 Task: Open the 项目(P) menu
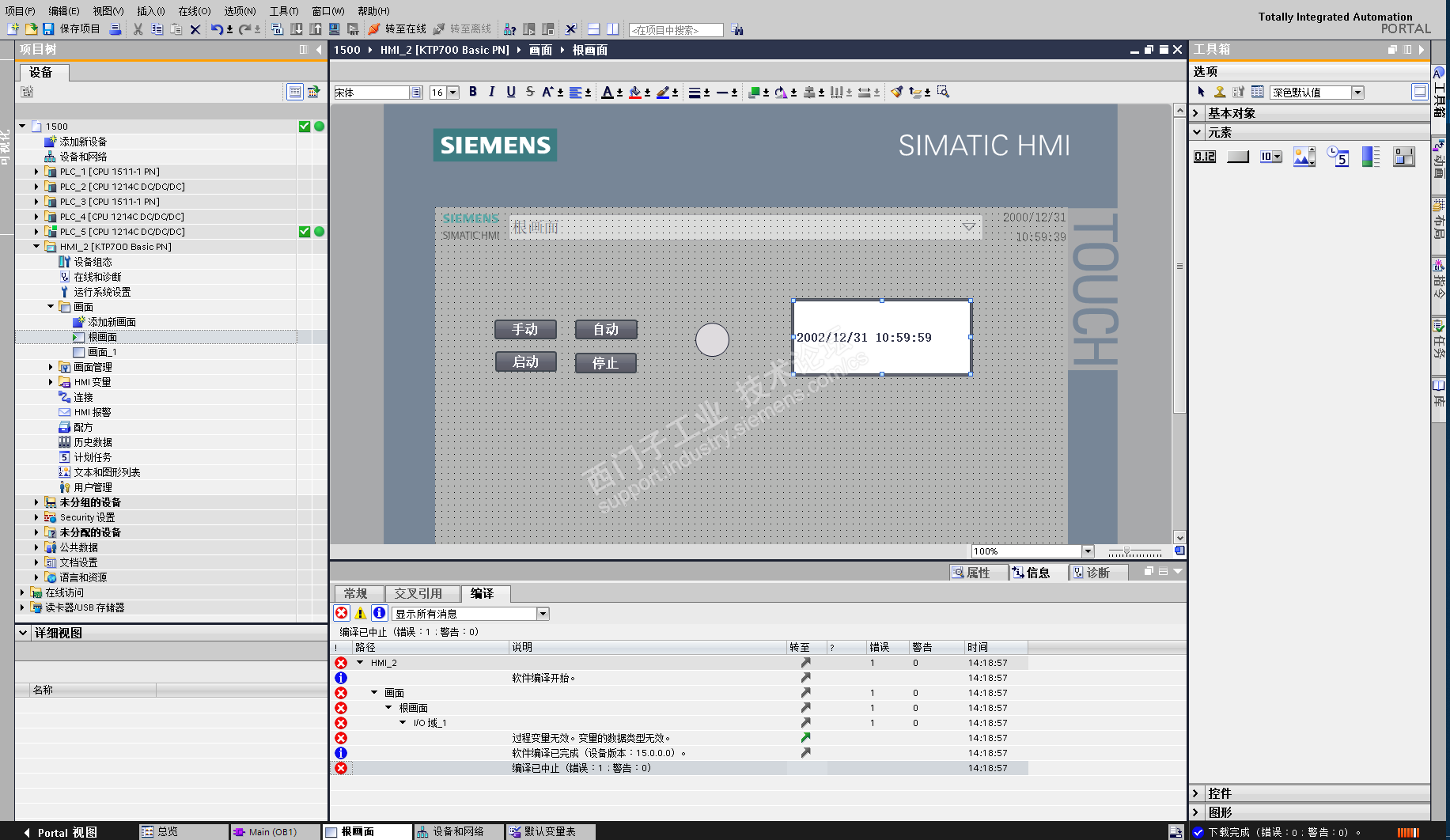click(x=20, y=11)
